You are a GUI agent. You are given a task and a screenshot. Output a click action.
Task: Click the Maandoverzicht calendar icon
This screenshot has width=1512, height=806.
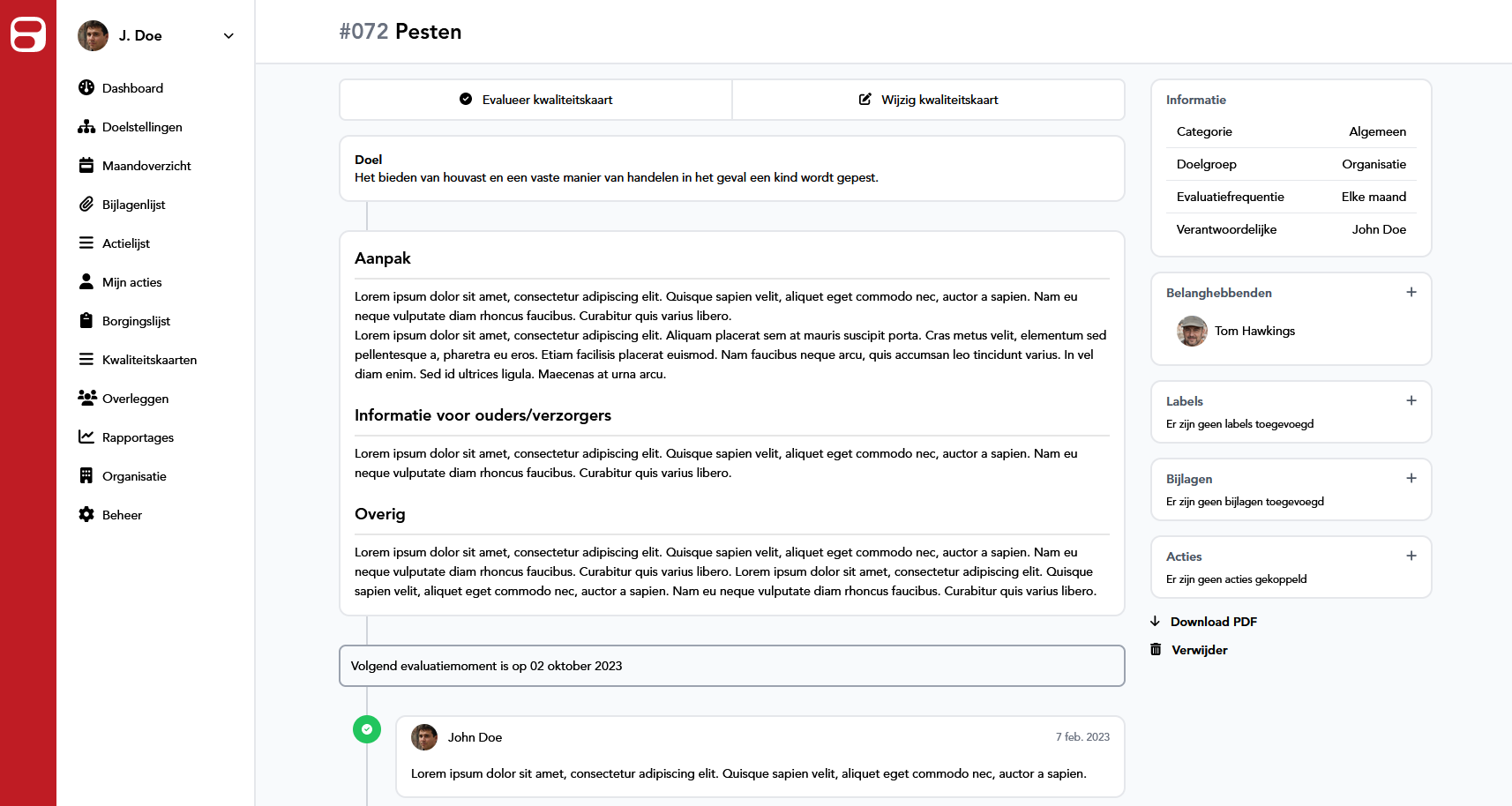pos(86,166)
